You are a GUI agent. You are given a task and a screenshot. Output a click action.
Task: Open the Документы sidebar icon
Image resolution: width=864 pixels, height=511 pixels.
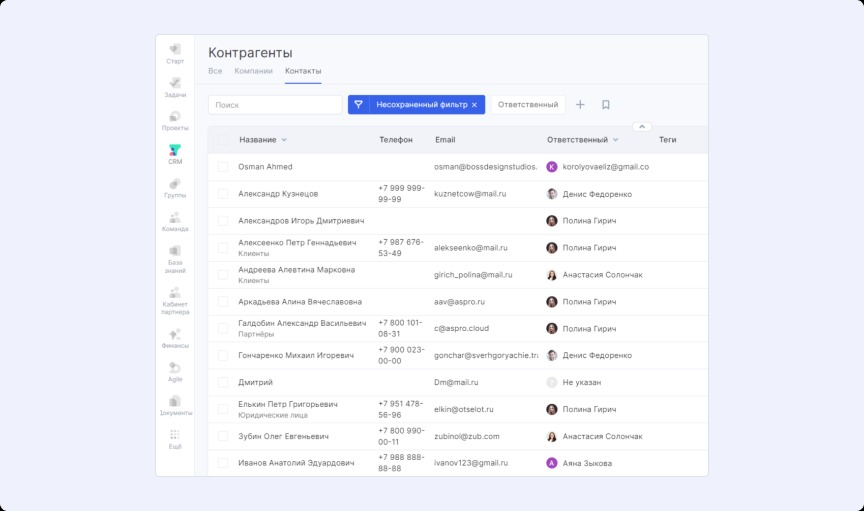click(x=175, y=402)
